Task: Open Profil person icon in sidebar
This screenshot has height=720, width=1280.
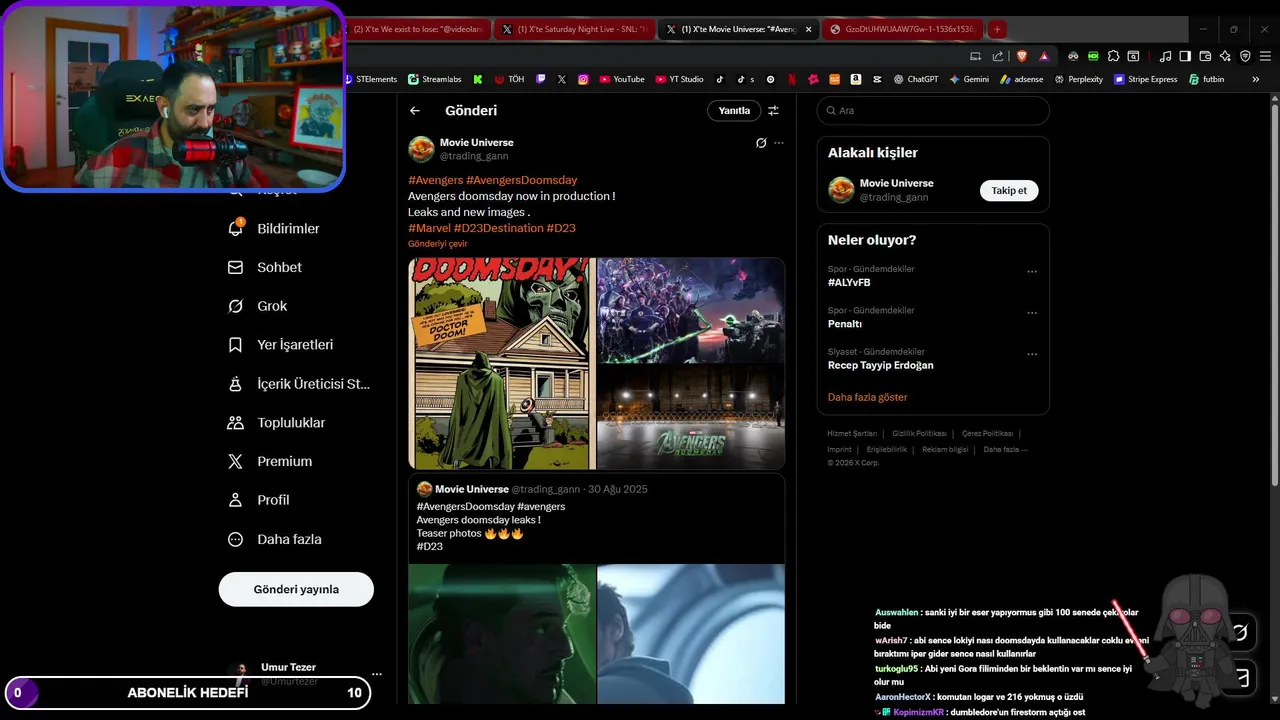Action: click(x=236, y=500)
